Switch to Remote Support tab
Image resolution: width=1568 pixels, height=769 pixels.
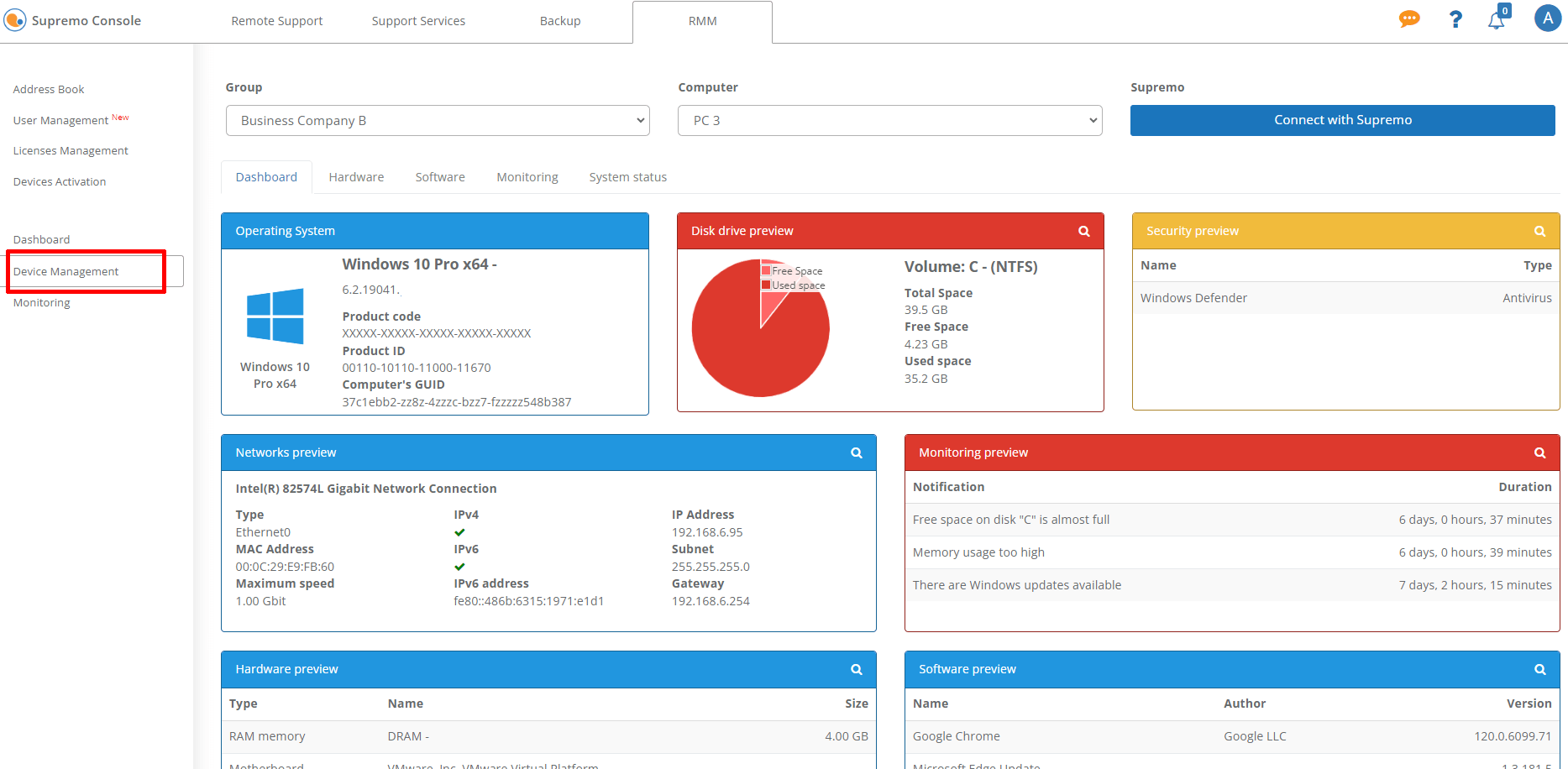(276, 21)
